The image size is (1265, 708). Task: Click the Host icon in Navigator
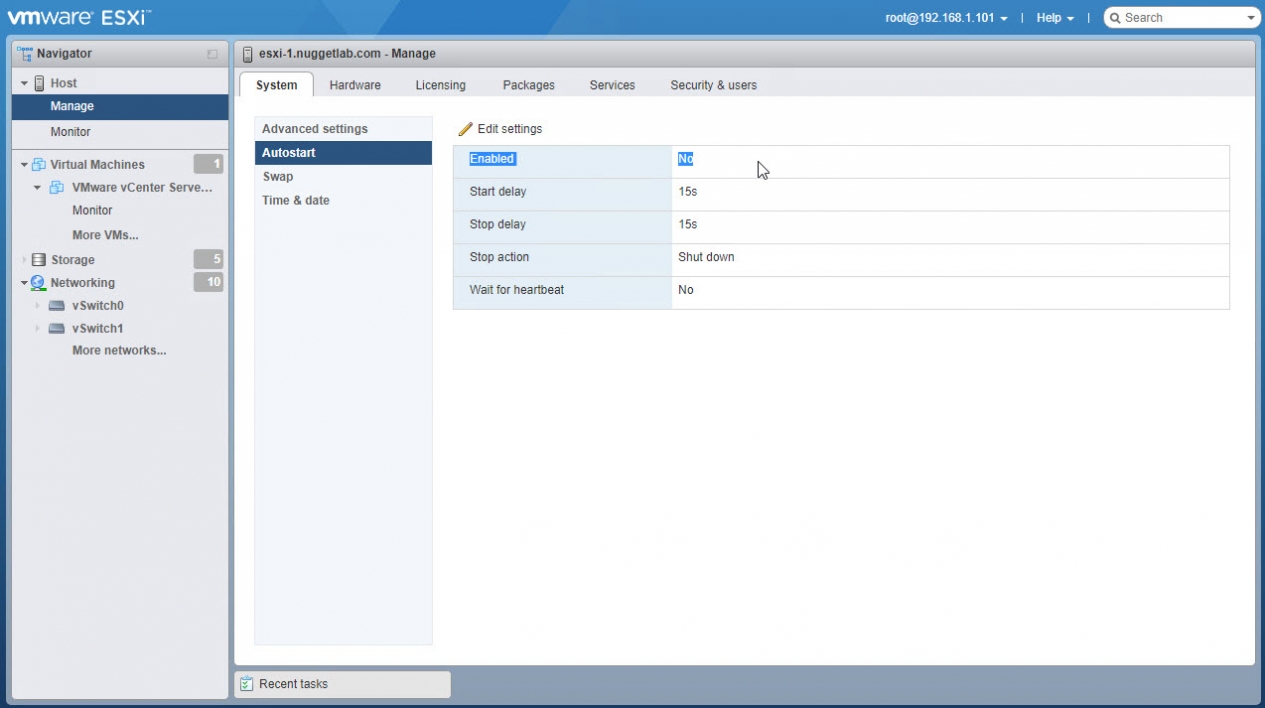[39, 83]
